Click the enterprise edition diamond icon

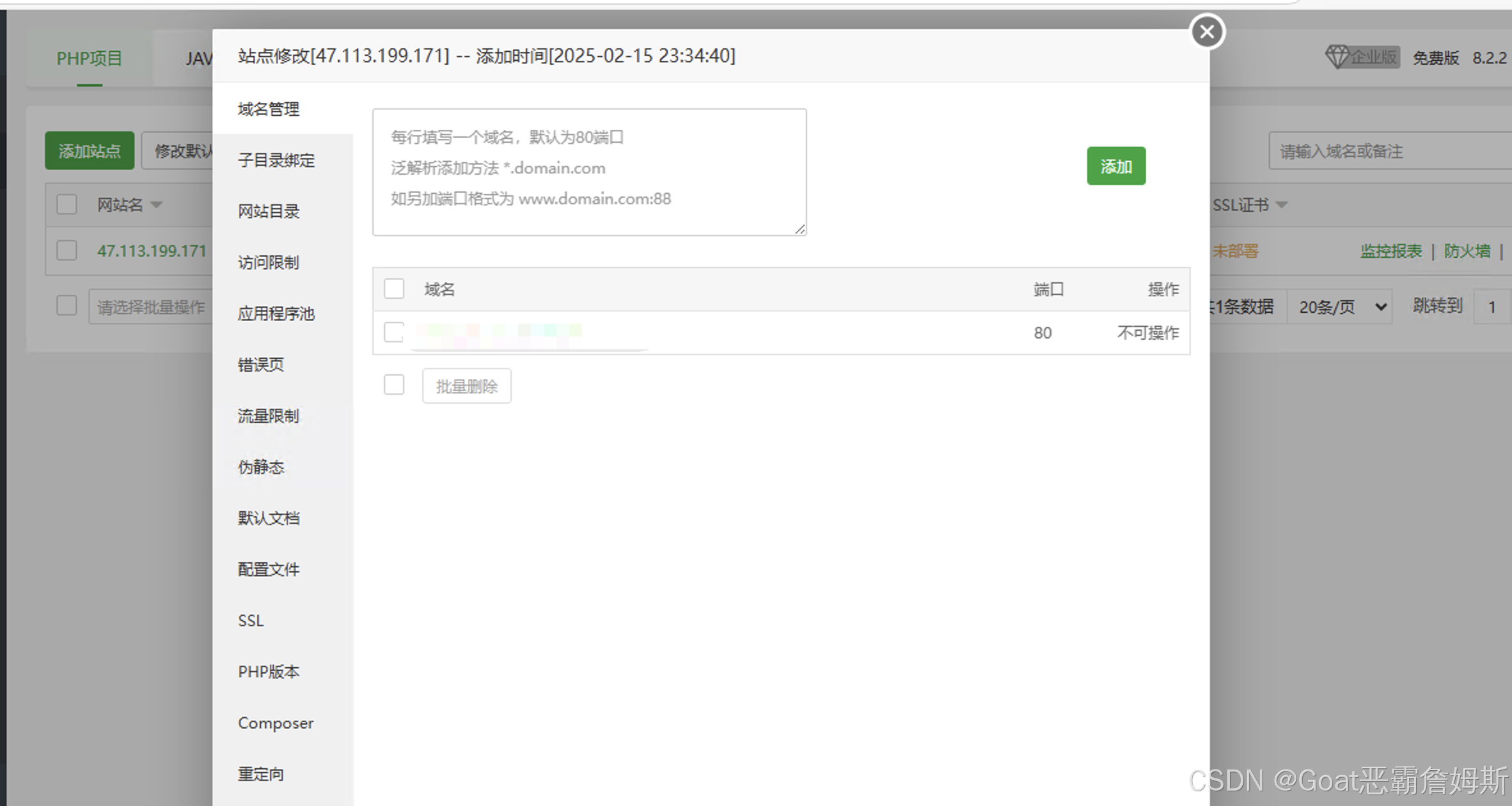click(x=1337, y=57)
